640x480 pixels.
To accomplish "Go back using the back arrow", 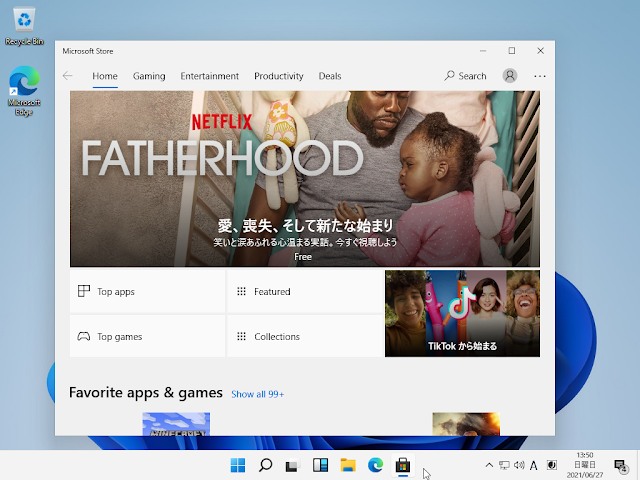I will click(68, 76).
